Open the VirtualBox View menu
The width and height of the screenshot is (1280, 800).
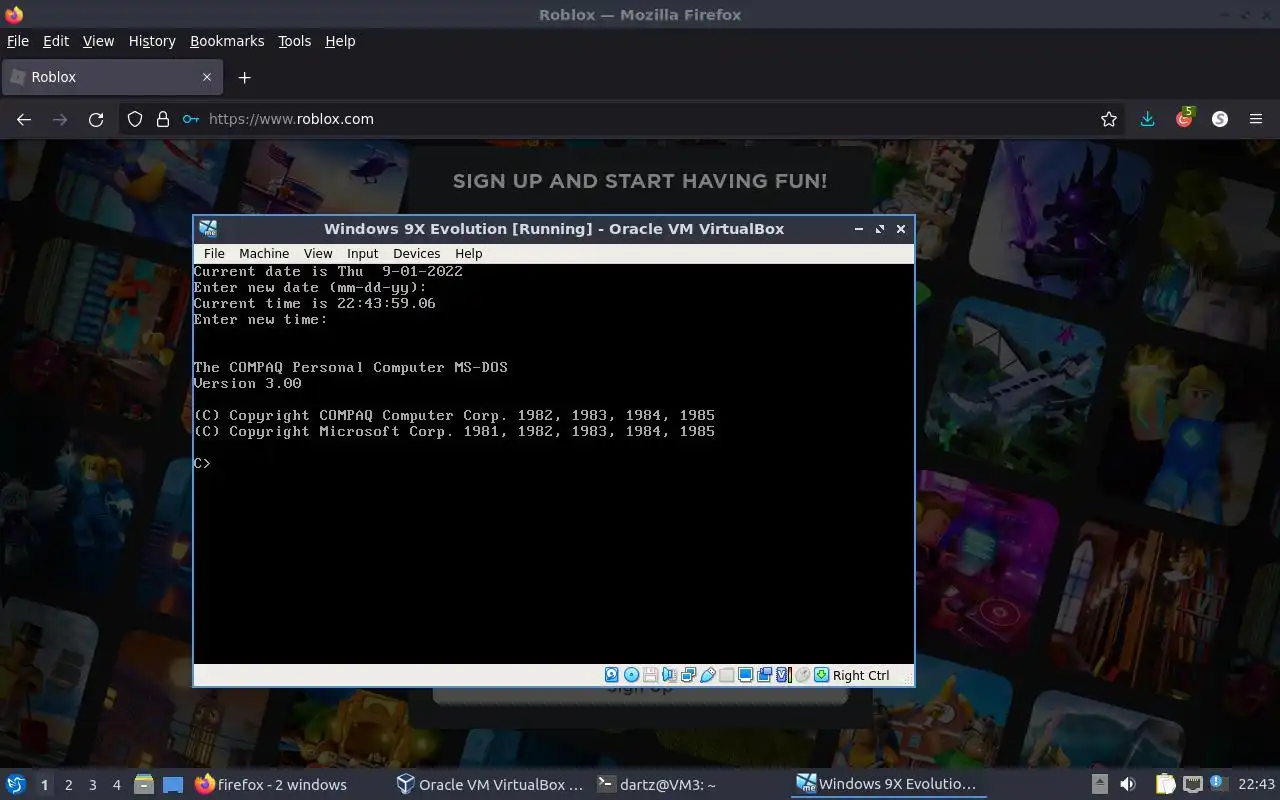pyautogui.click(x=318, y=253)
